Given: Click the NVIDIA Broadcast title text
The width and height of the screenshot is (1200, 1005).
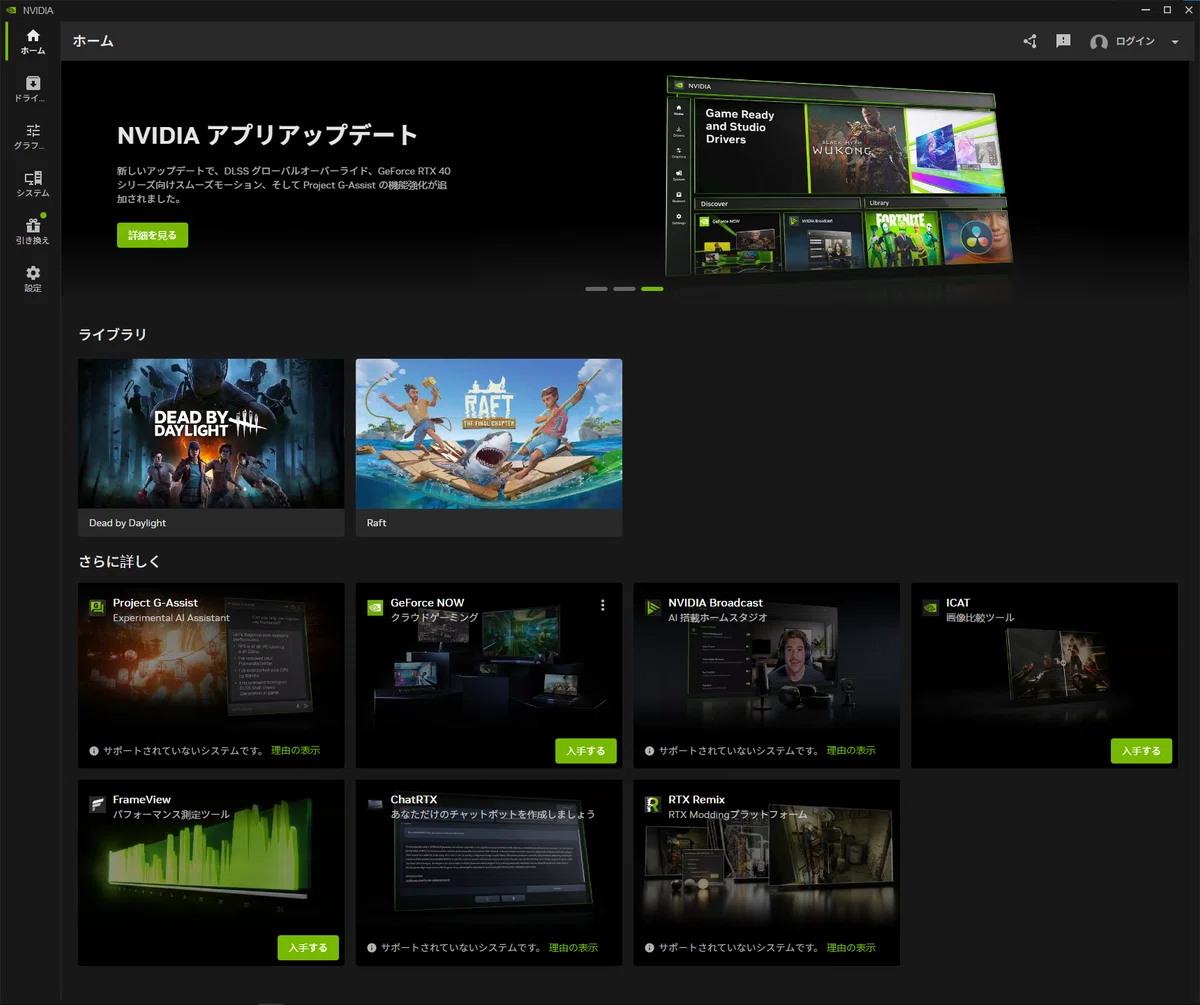Looking at the screenshot, I should pyautogui.click(x=715, y=603).
